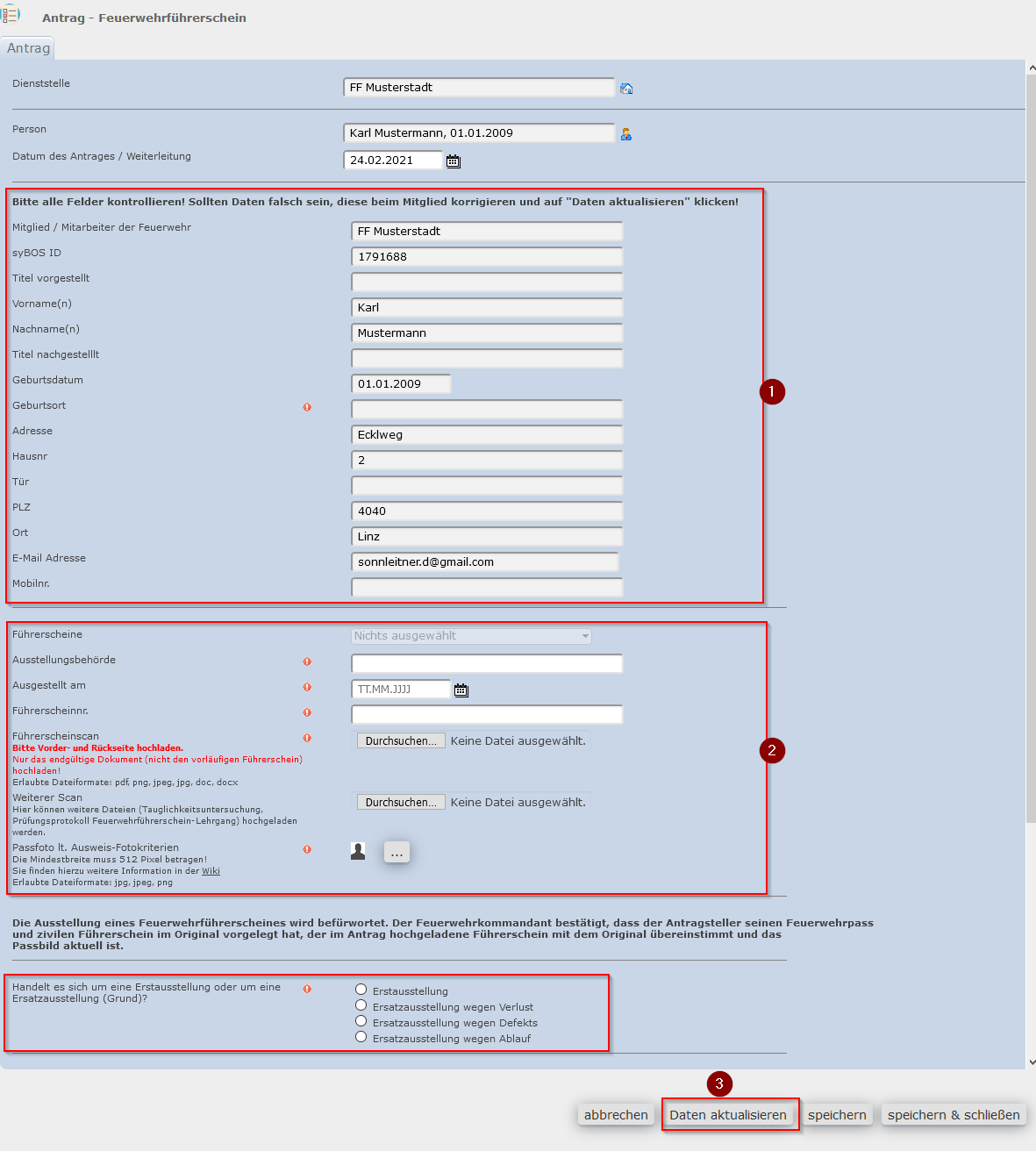Click the Person selection icon
Viewport: 1036px width, 1151px height.
[626, 134]
